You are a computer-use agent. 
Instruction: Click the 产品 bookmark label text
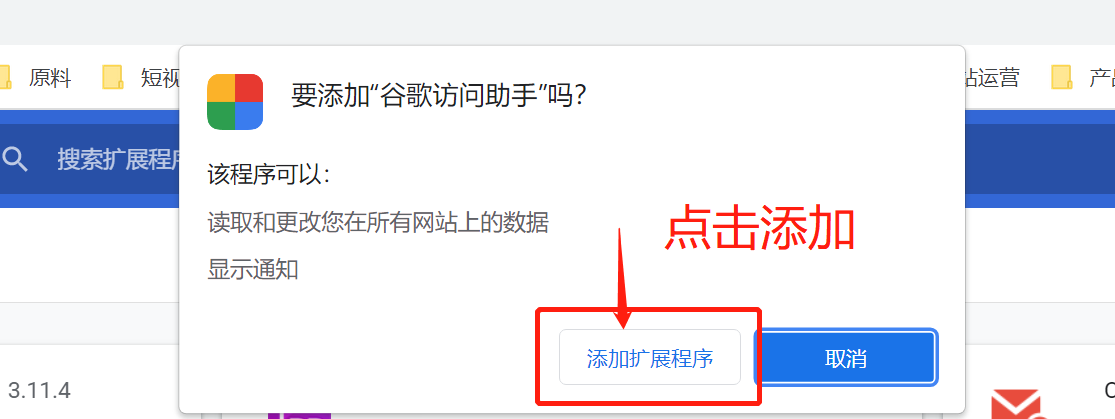1101,78
